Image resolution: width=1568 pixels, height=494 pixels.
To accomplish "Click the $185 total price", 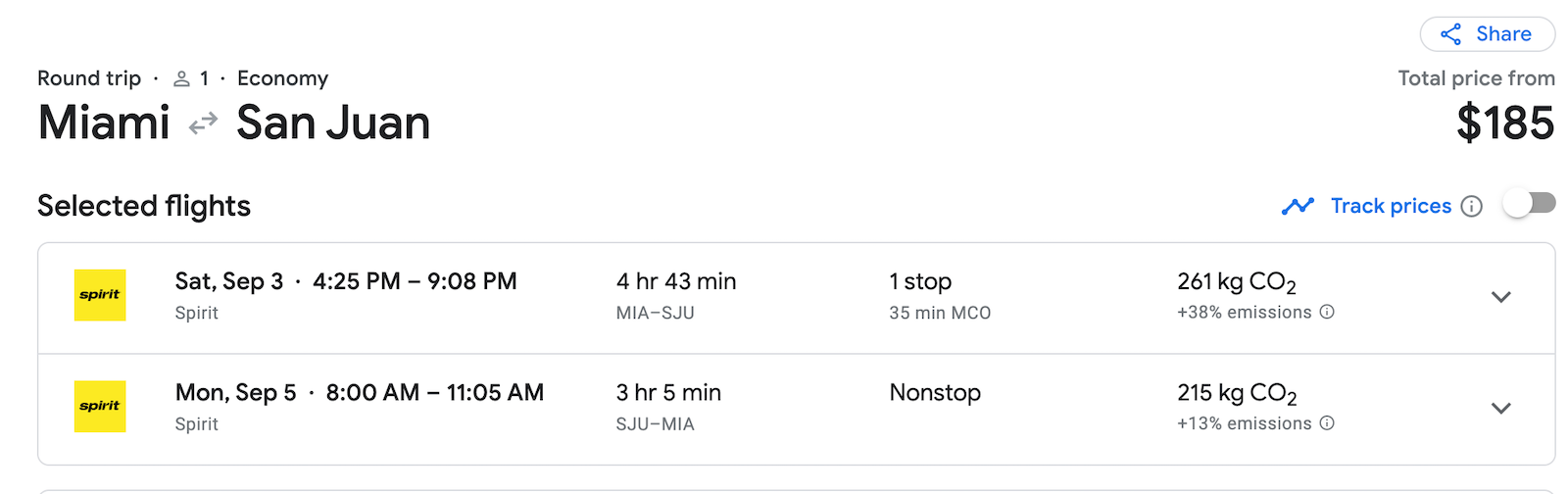I will pos(1505,123).
